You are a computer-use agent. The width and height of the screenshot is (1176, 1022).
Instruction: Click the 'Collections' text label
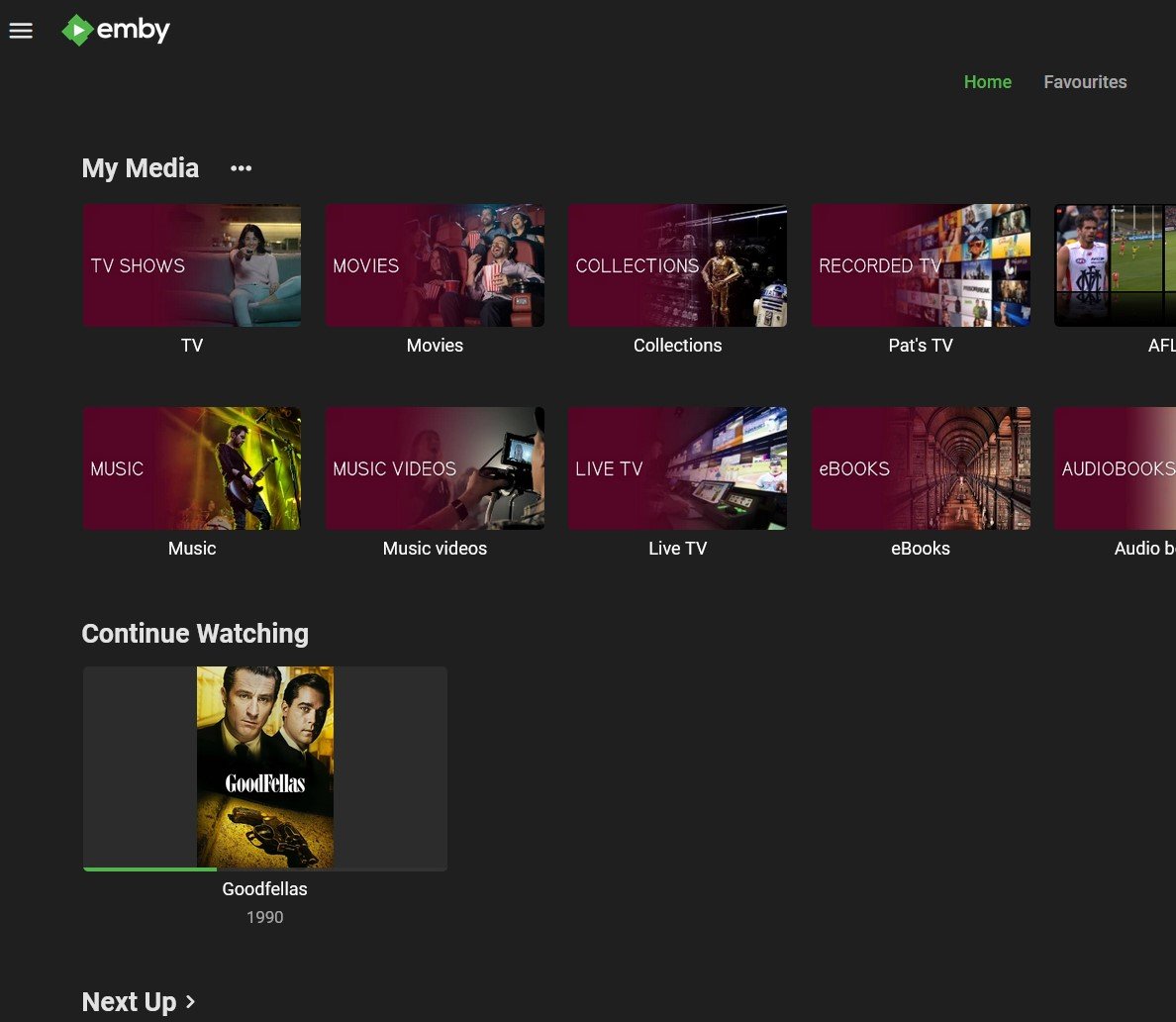pyautogui.click(x=677, y=346)
